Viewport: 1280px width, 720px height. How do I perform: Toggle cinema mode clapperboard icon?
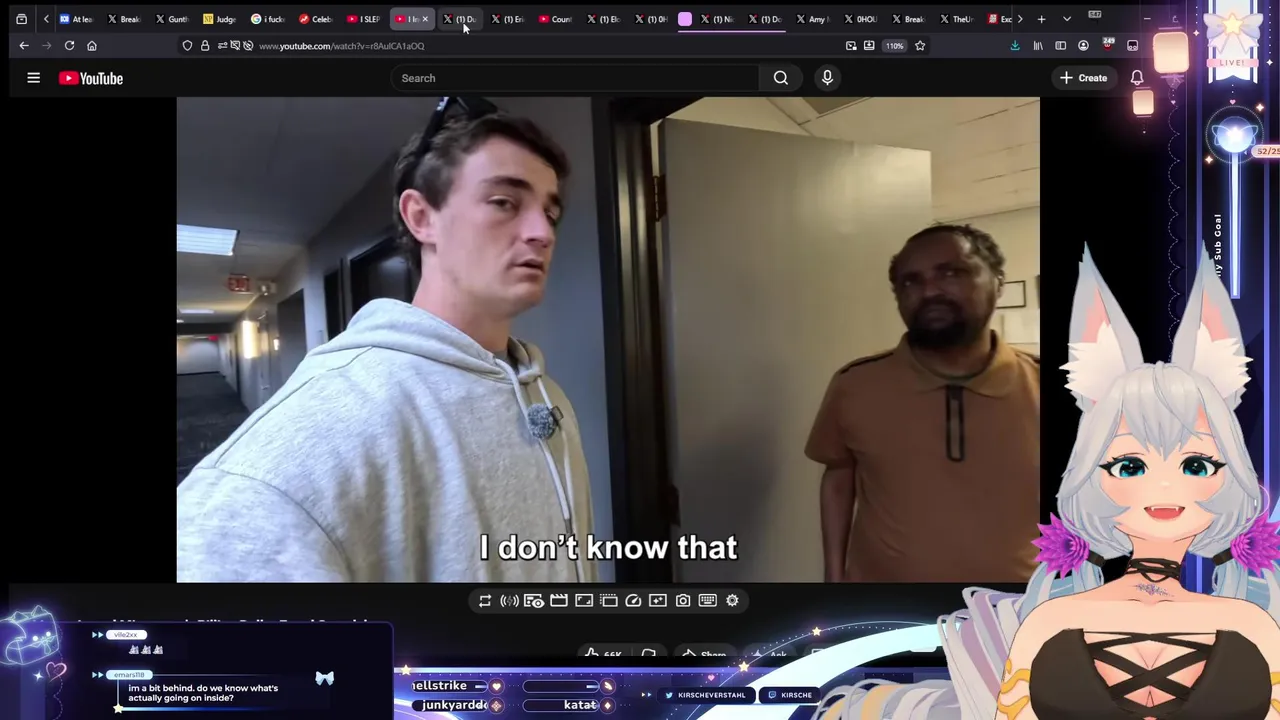559,601
